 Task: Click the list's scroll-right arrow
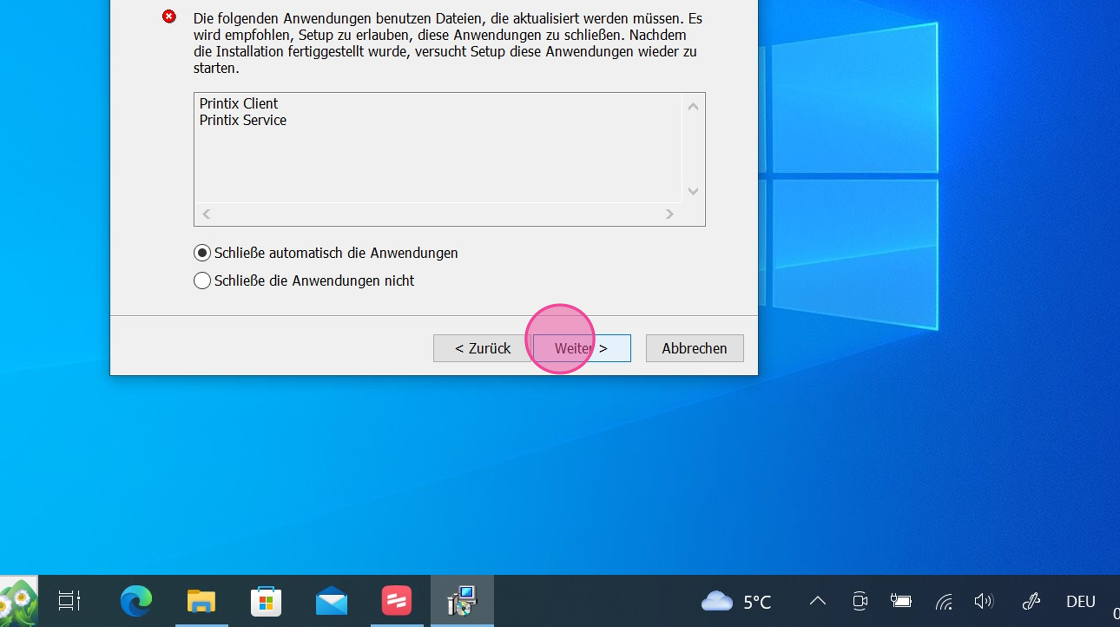point(669,214)
